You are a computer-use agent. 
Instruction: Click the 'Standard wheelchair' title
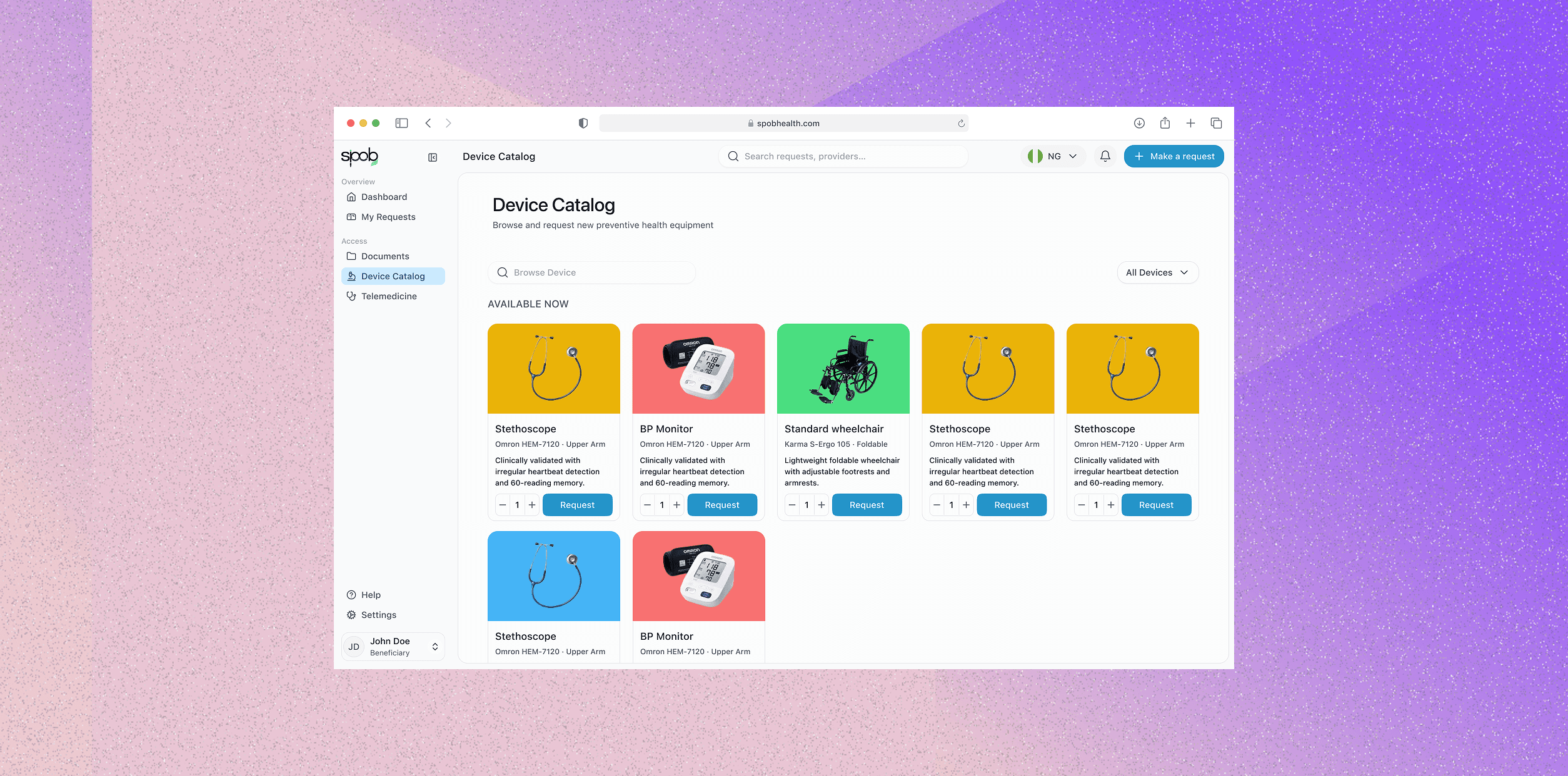pos(834,429)
